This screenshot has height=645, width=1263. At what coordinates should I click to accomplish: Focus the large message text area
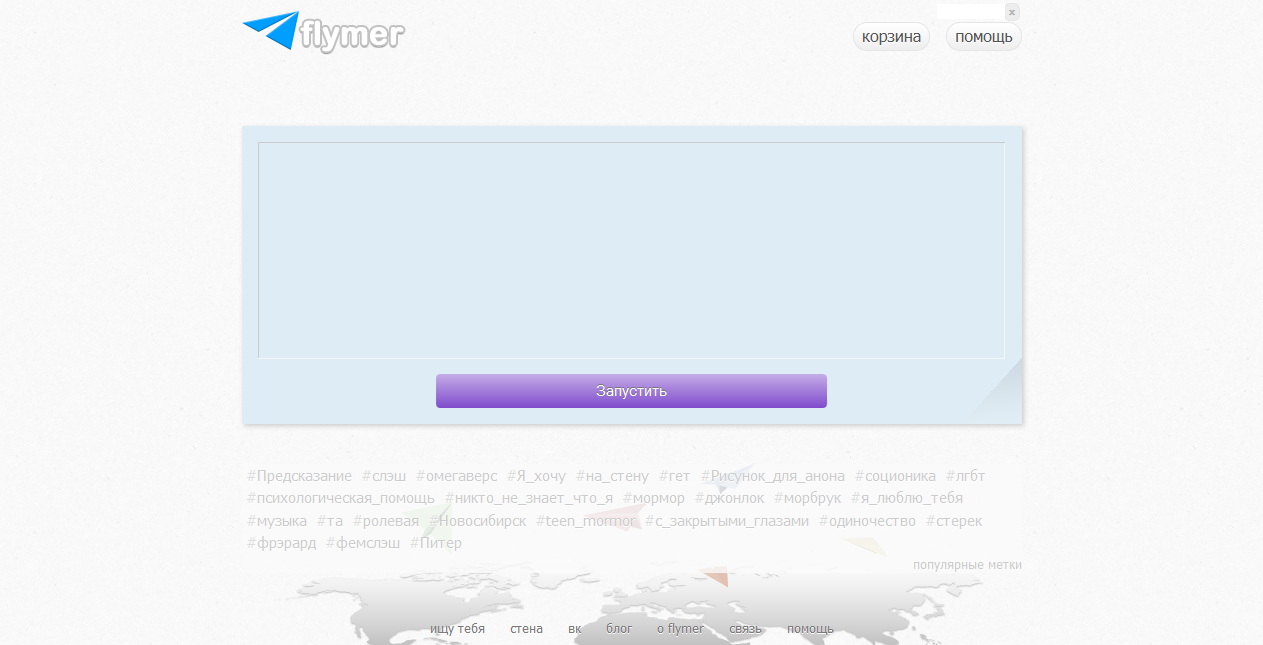pyautogui.click(x=631, y=250)
